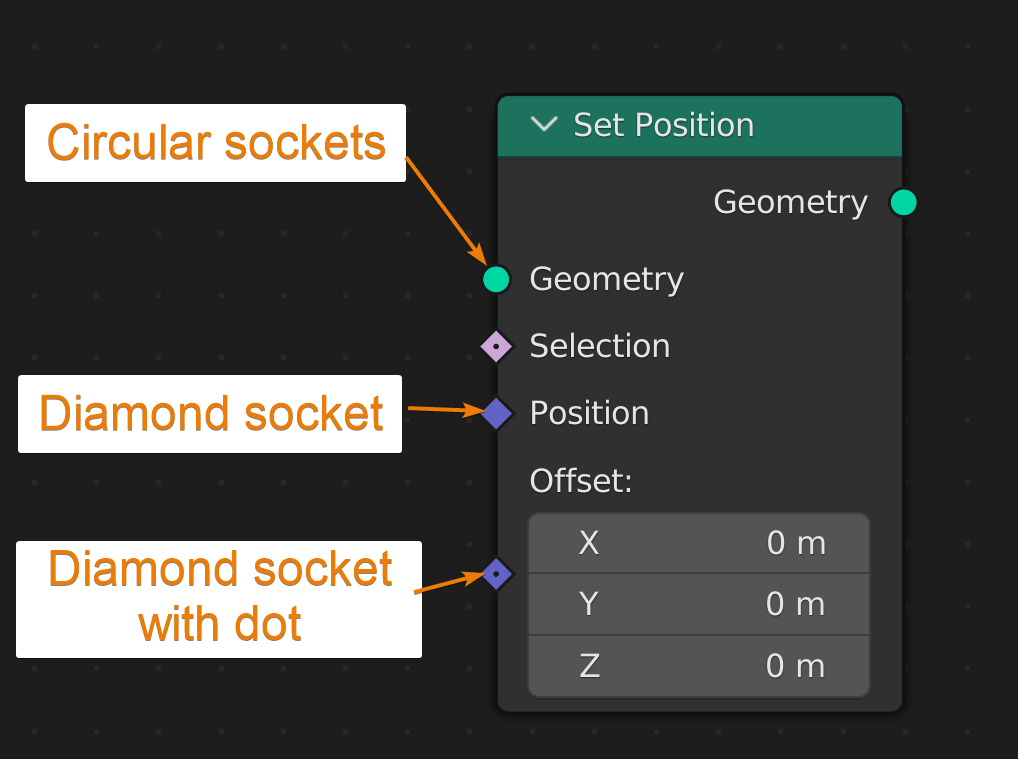The width and height of the screenshot is (1018, 759).
Task: Click the green Geometry input socket
Action: (496, 279)
